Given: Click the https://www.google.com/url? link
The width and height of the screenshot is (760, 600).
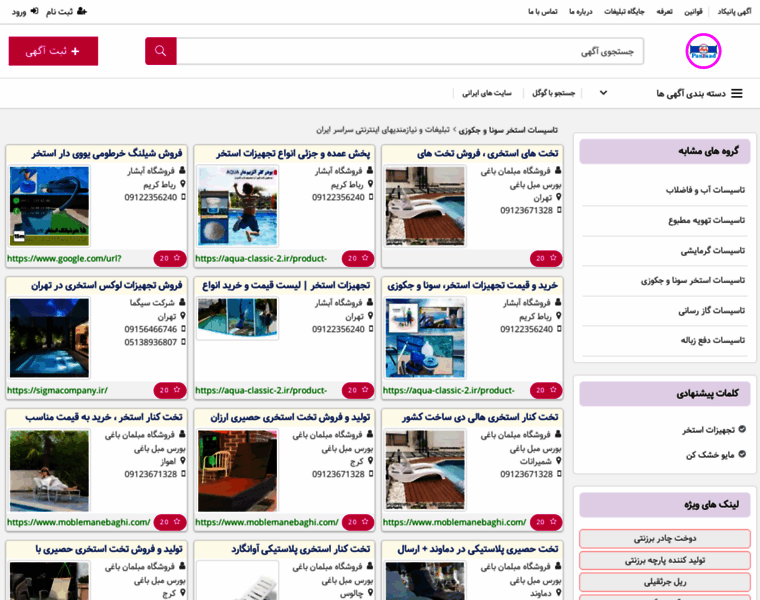Looking at the screenshot, I should click(64, 259).
